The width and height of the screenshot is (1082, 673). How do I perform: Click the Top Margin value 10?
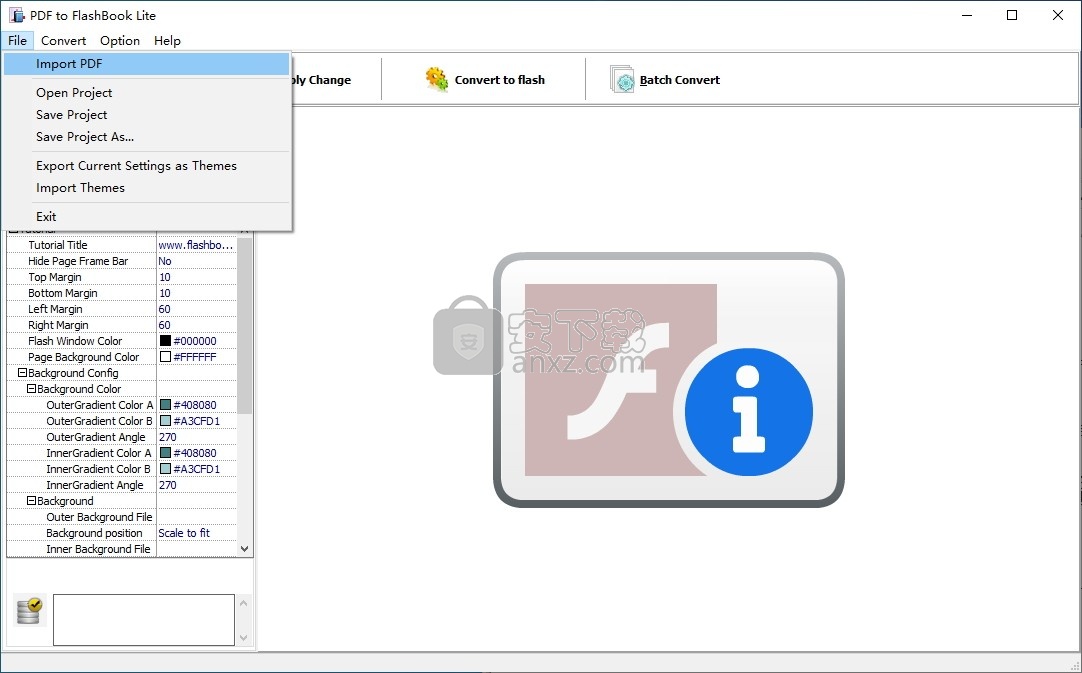coord(164,277)
